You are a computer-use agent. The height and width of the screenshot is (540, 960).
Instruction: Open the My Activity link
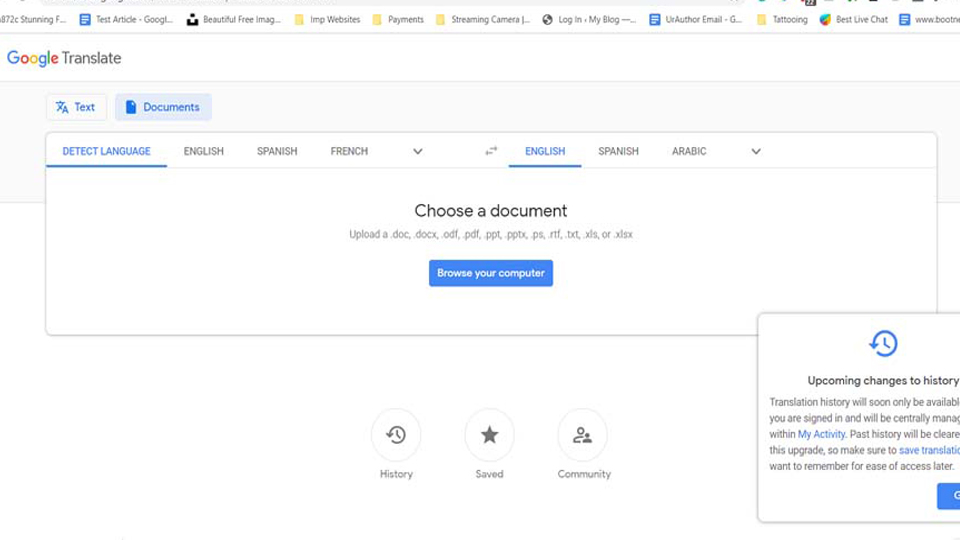(821, 434)
